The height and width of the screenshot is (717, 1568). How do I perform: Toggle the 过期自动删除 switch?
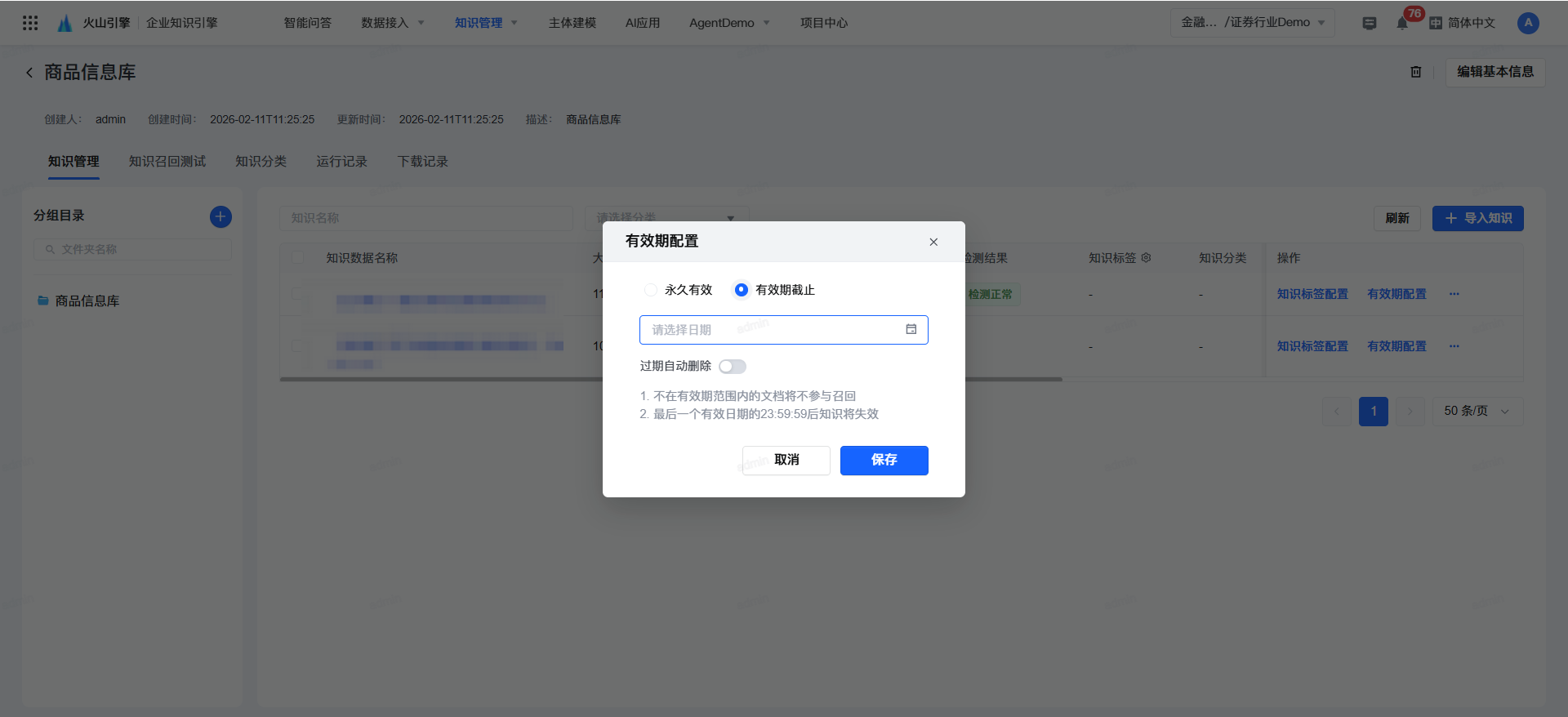tap(732, 367)
